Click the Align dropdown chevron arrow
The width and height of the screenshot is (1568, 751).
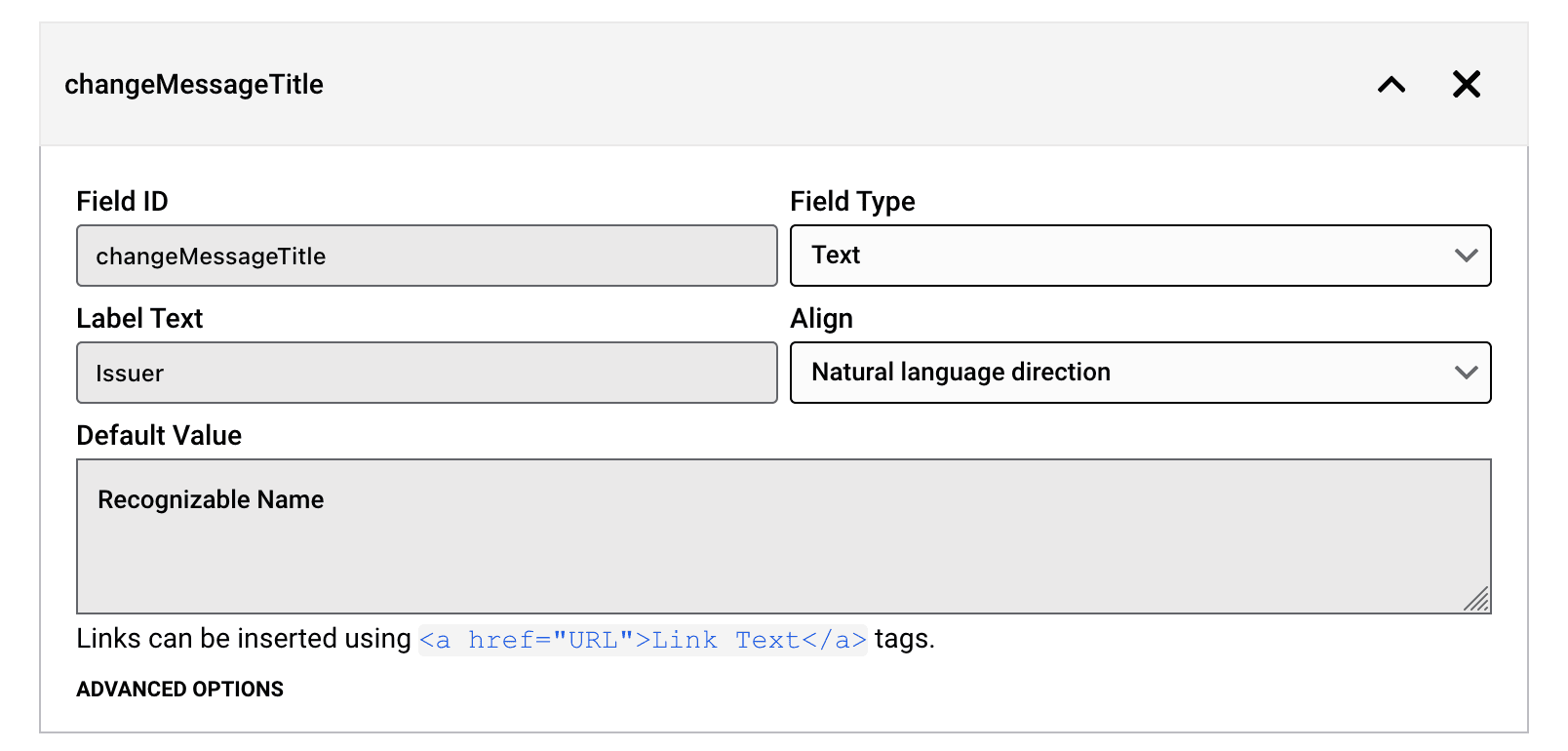click(1466, 373)
